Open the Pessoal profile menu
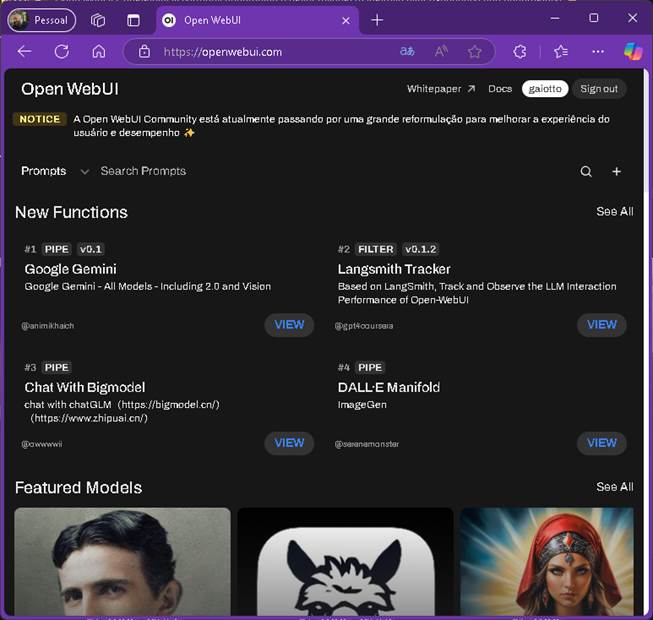Screen dimensions: 653x620 click(x=42, y=20)
